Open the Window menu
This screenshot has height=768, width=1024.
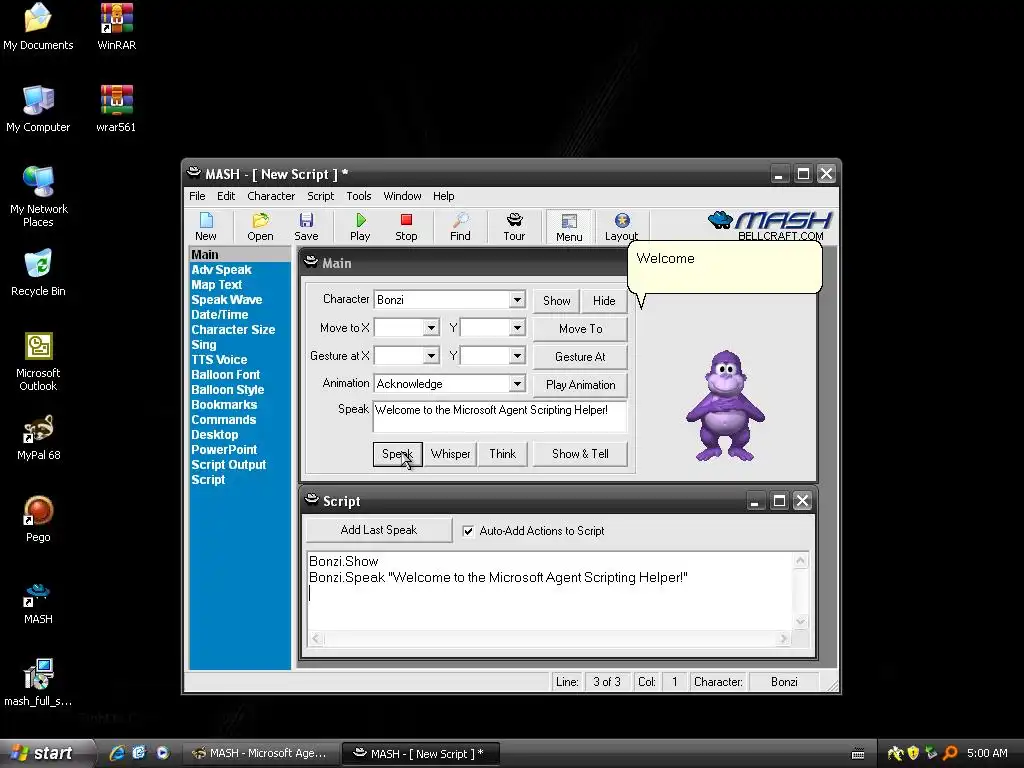click(x=402, y=196)
